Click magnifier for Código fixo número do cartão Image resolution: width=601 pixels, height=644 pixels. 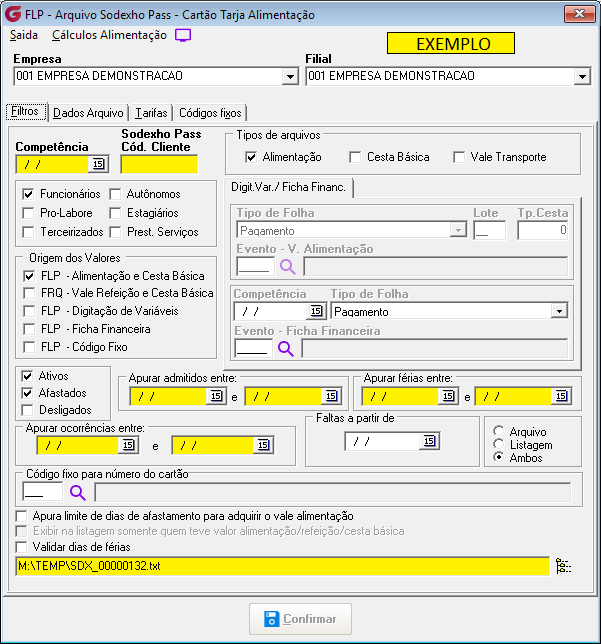78,492
